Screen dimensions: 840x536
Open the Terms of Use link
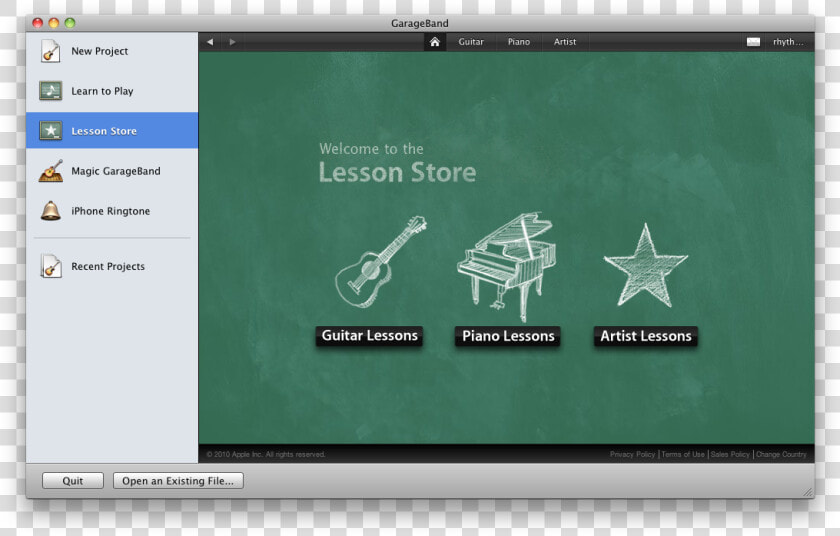point(683,454)
